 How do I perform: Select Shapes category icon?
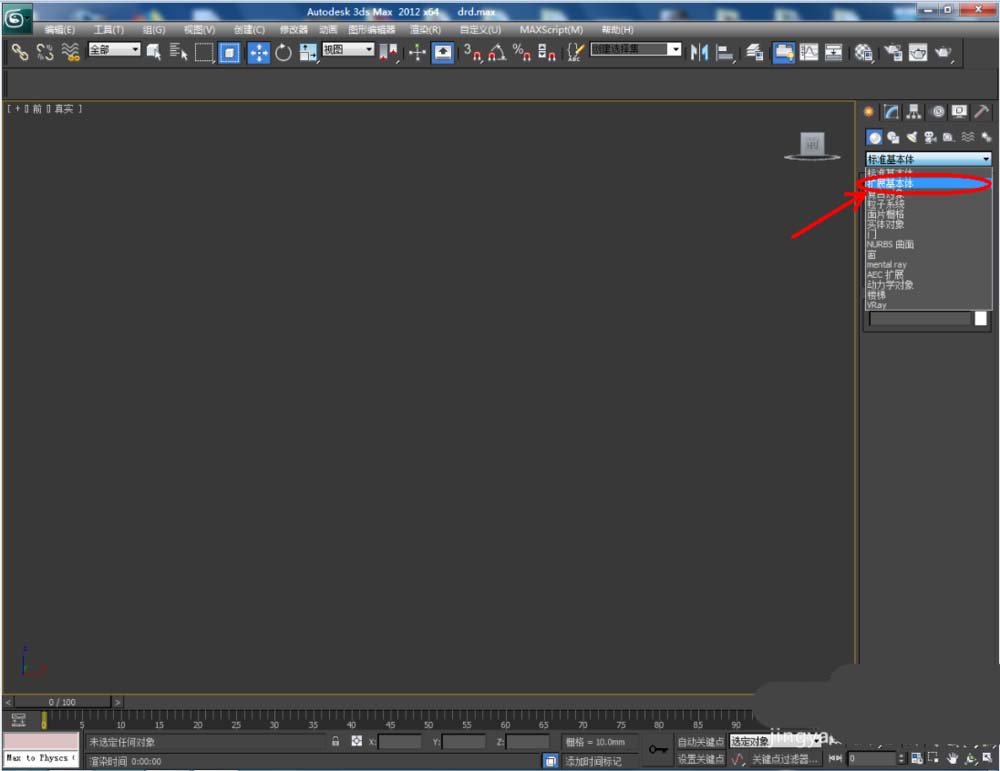(x=893, y=137)
